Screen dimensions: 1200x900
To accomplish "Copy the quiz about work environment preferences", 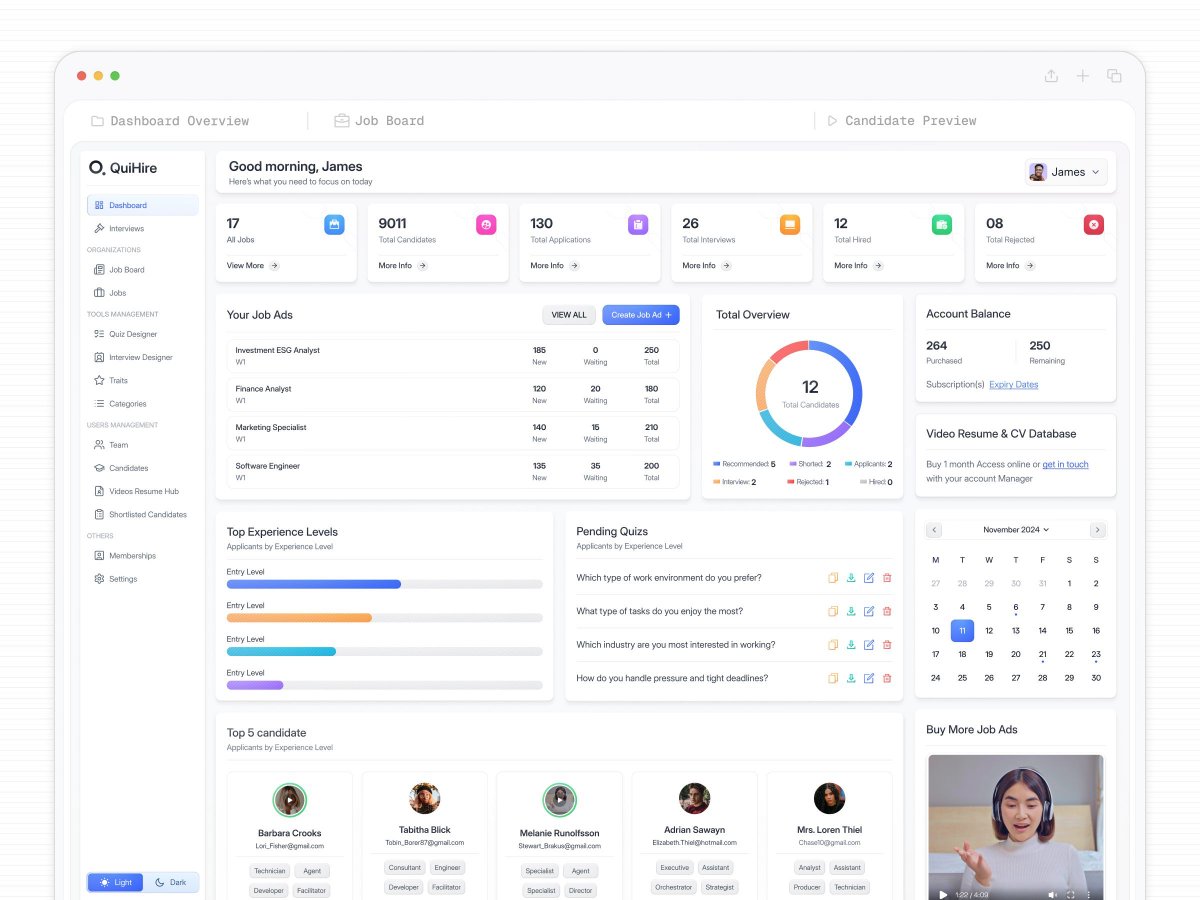I will point(833,577).
